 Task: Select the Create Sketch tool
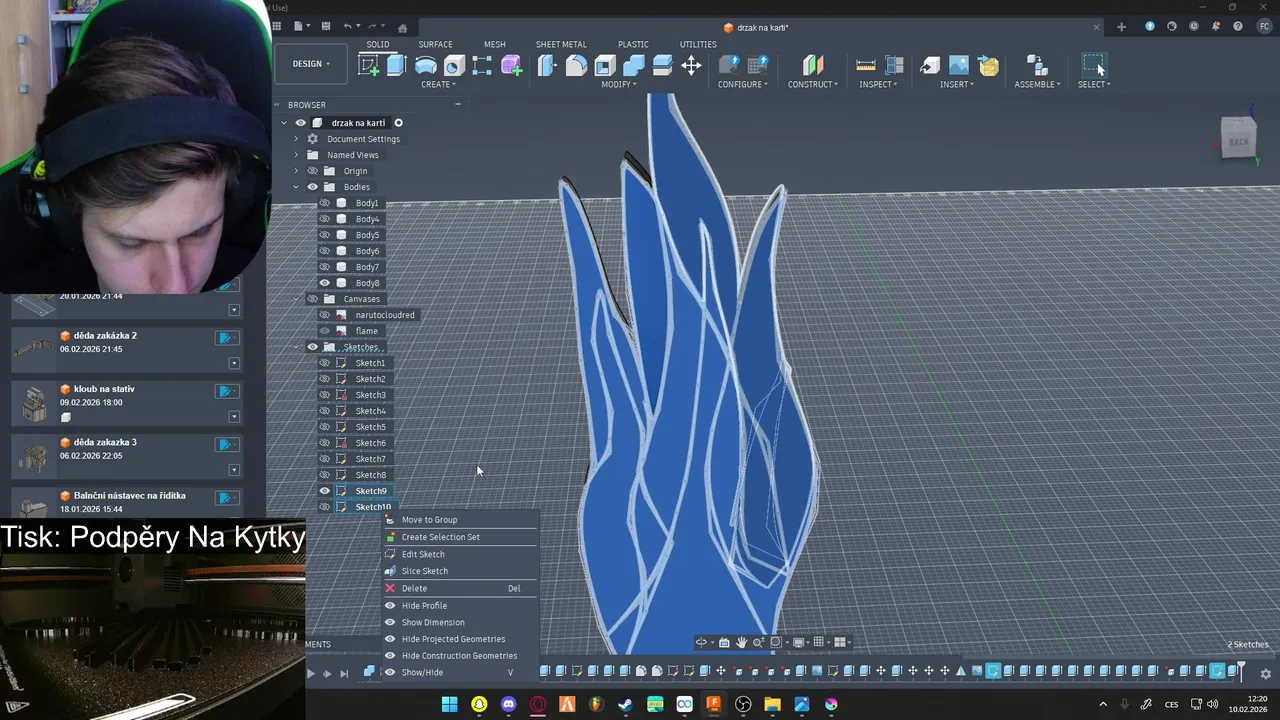369,66
